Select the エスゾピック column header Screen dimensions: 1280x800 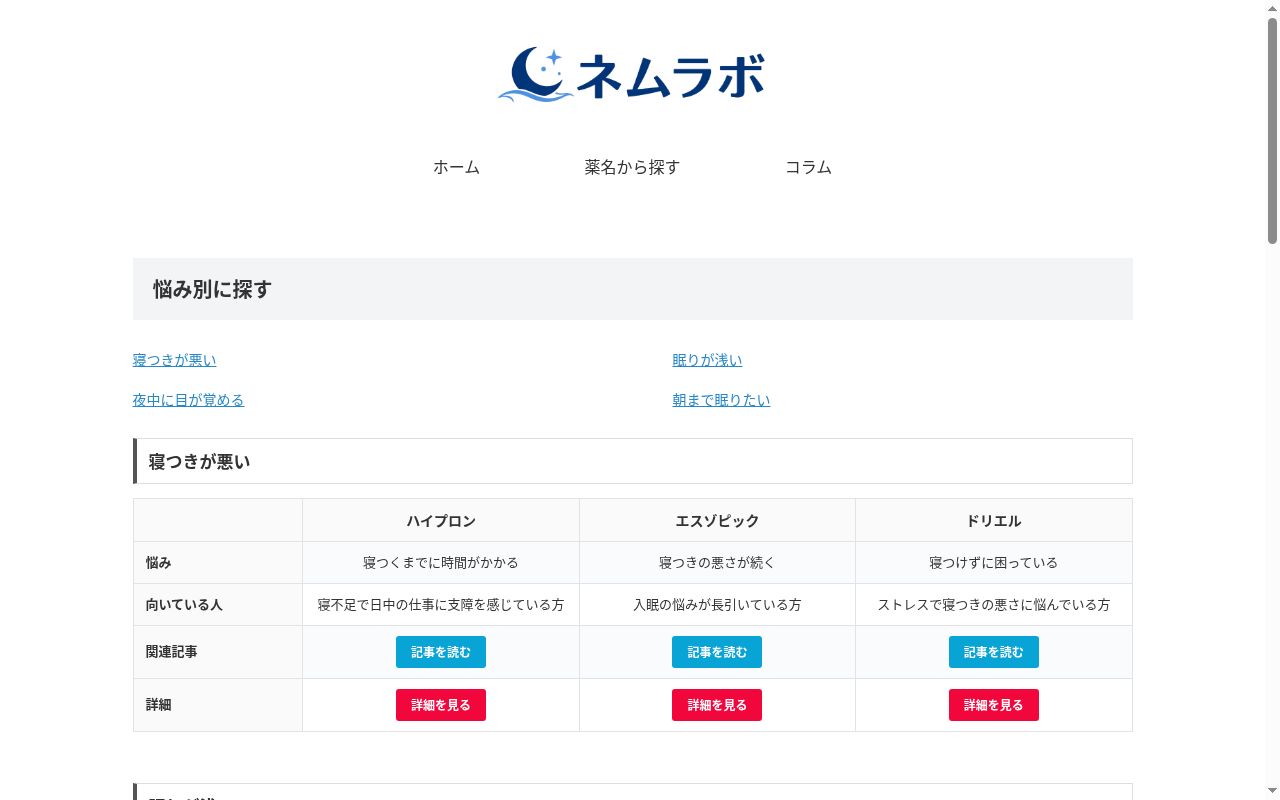pyautogui.click(x=717, y=521)
